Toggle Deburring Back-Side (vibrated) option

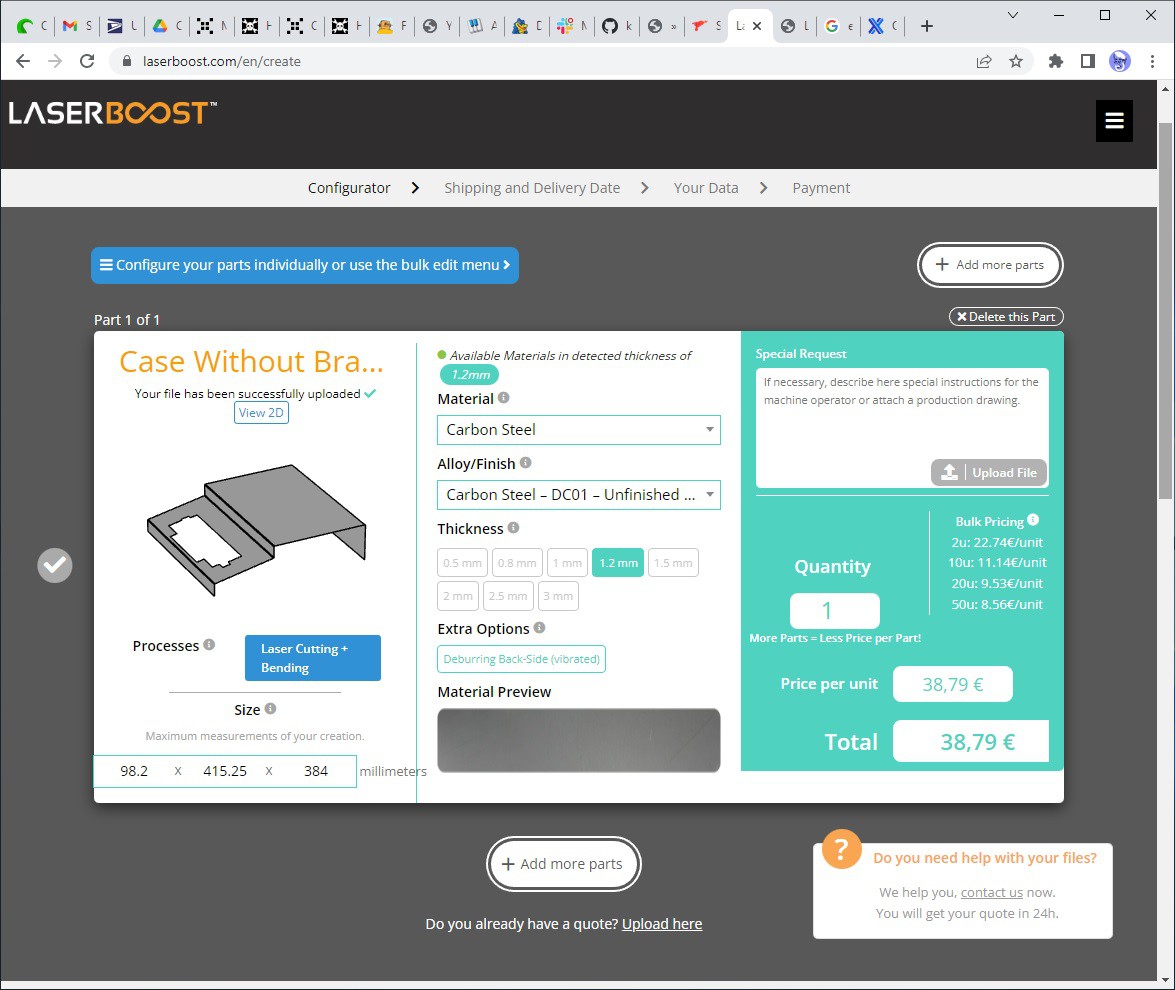tap(521, 659)
